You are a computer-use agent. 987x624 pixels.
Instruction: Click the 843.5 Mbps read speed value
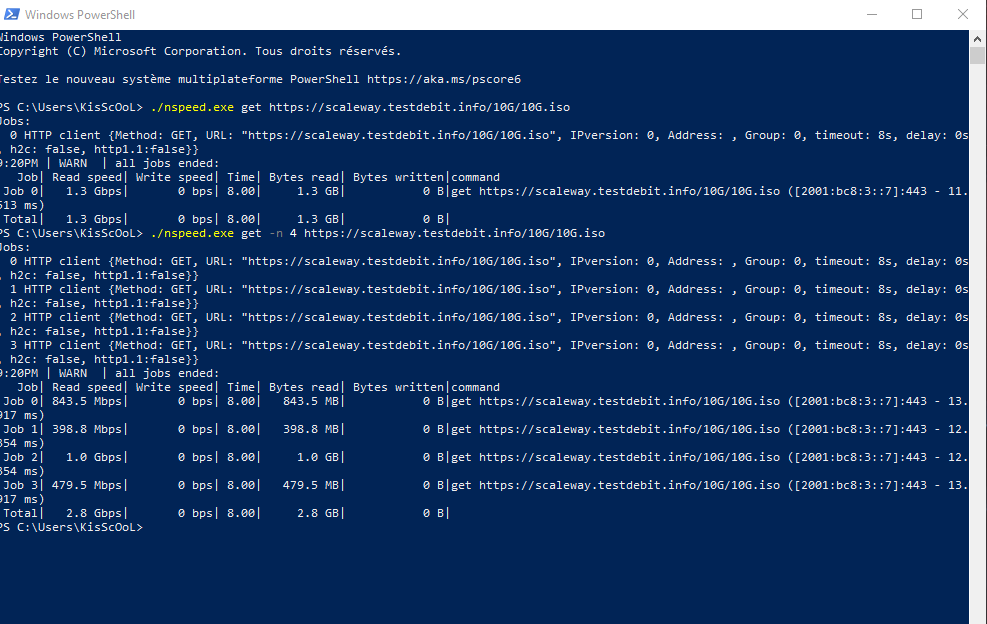tap(87, 401)
